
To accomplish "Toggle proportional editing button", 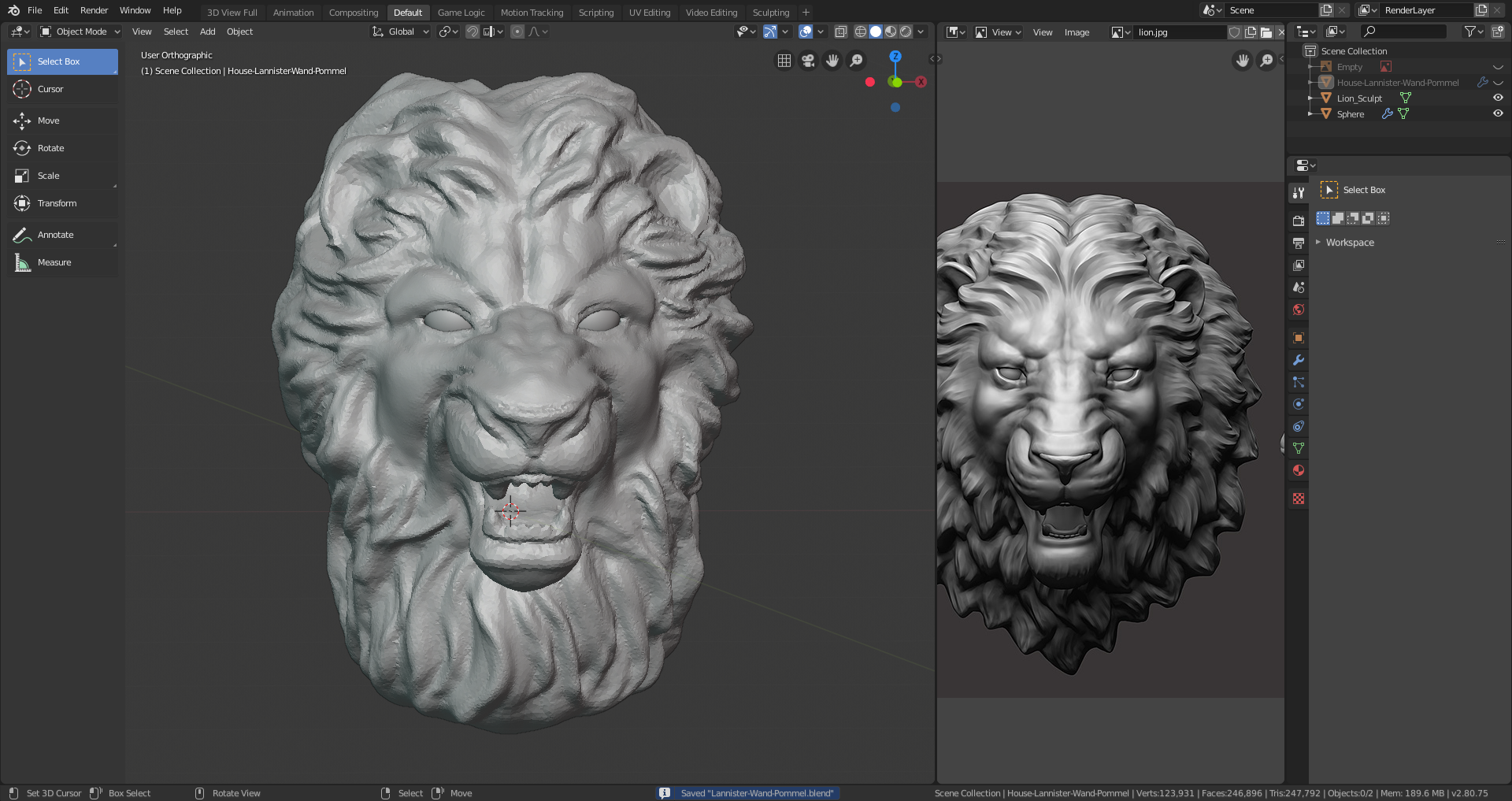I will pyautogui.click(x=517, y=32).
